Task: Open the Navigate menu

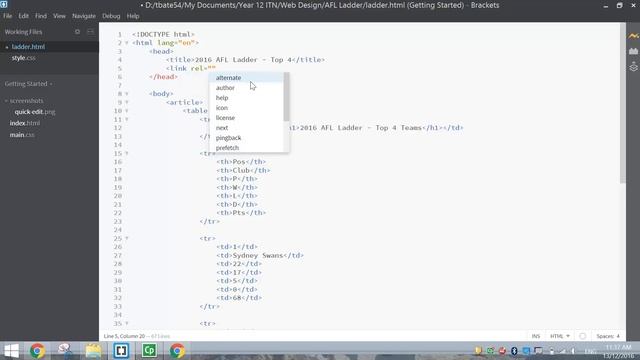Action: click(x=84, y=16)
